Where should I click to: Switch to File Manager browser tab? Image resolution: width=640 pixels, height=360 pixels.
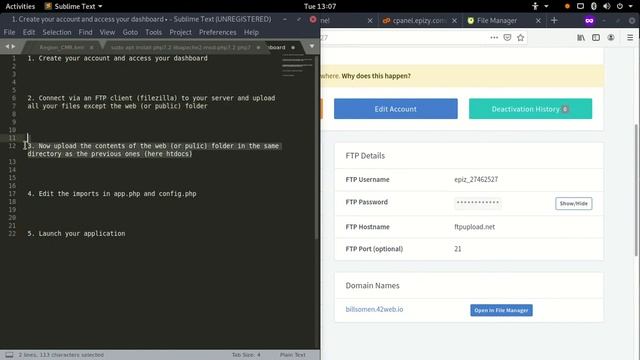point(497,20)
